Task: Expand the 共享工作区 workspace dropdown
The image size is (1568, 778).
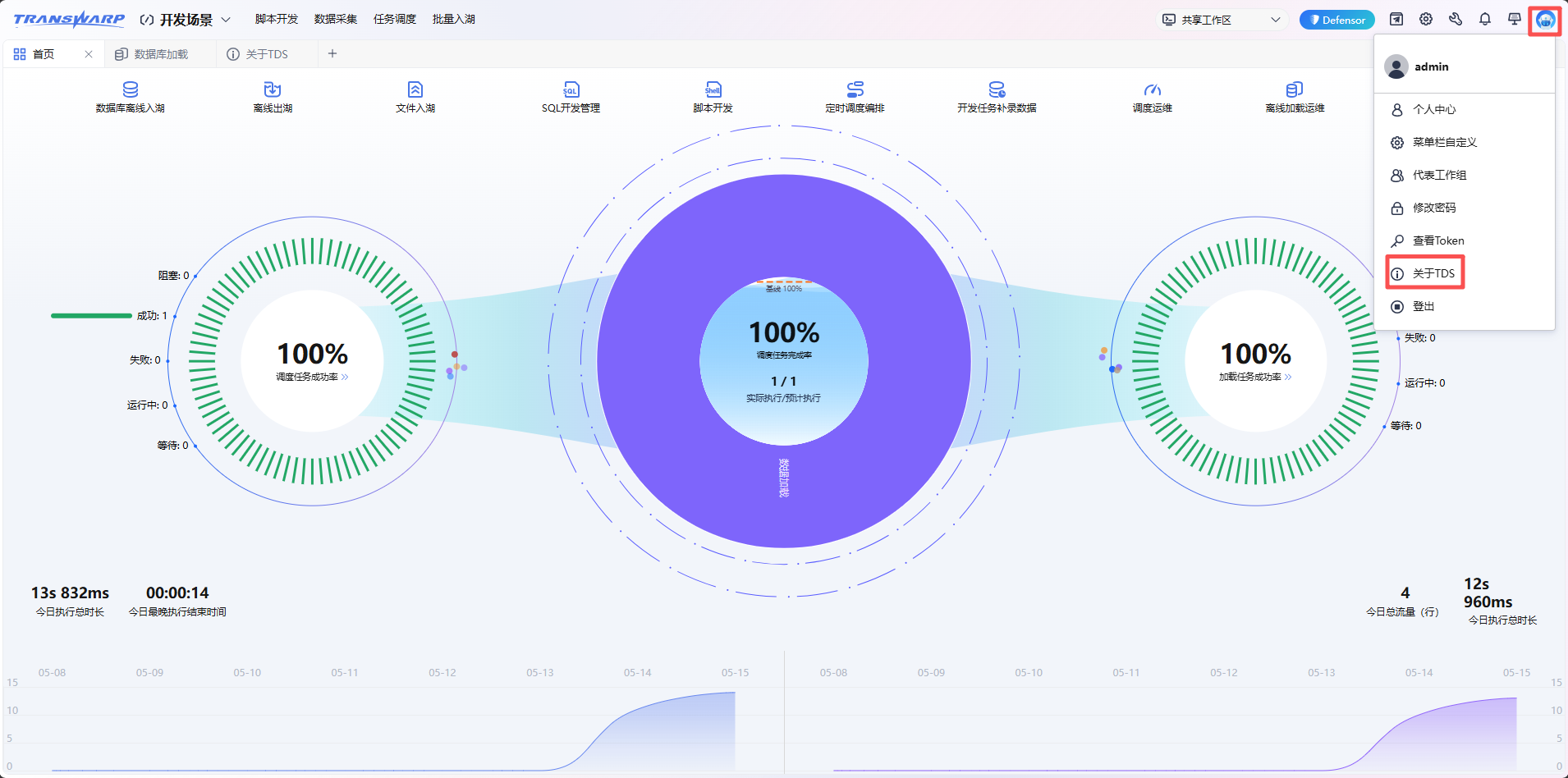Action: tap(1221, 20)
